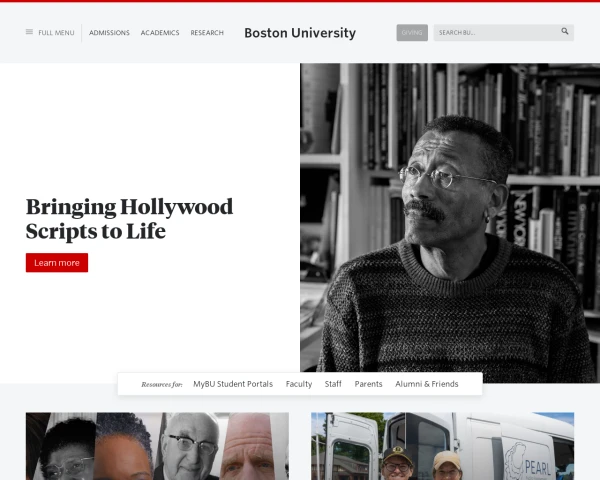600x480 pixels.
Task: Click the search magnifier icon
Action: point(565,32)
